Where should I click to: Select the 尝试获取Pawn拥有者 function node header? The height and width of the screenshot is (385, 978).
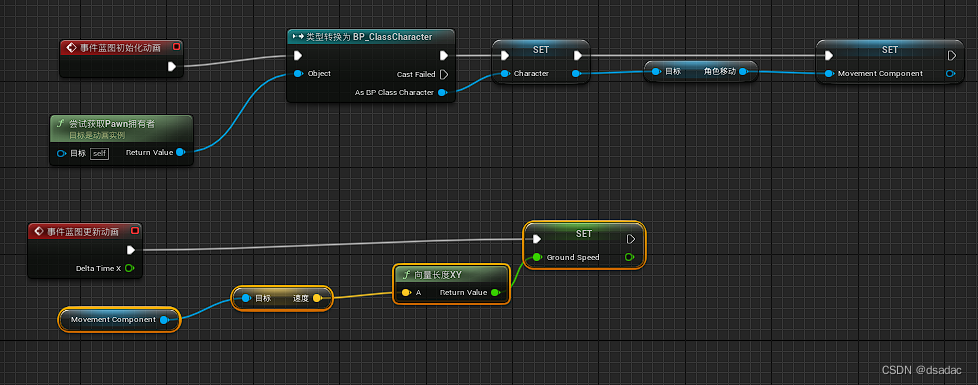click(122, 128)
